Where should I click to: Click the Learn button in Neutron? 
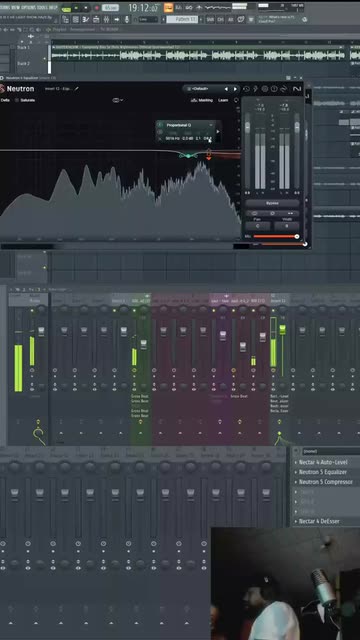point(223,100)
